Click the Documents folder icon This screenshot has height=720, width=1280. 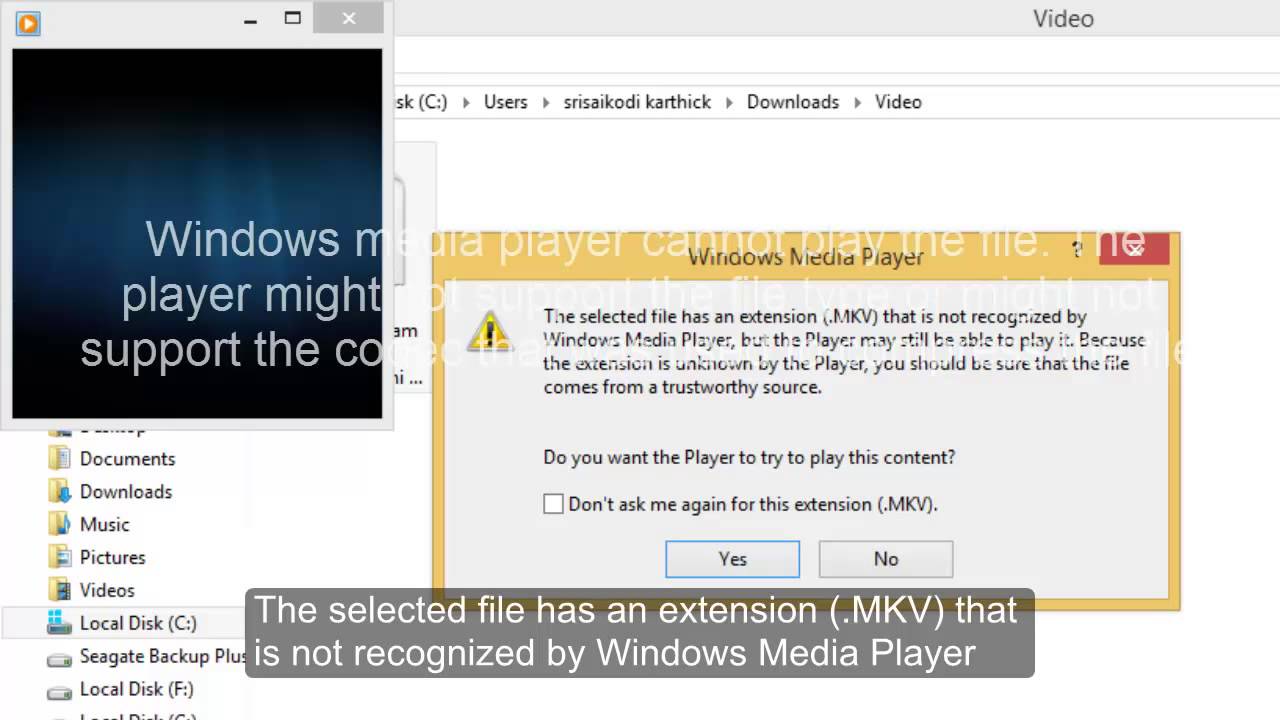tap(60, 458)
